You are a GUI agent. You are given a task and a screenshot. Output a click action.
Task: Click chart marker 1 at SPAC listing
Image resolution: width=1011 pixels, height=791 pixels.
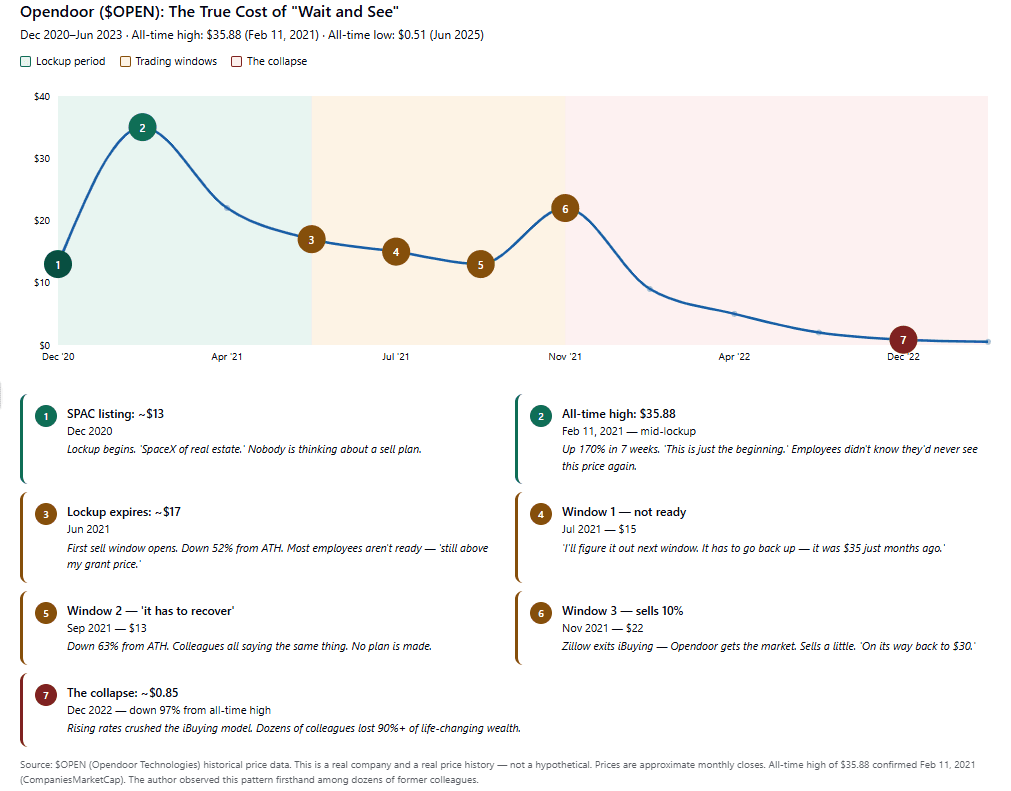[x=58, y=264]
